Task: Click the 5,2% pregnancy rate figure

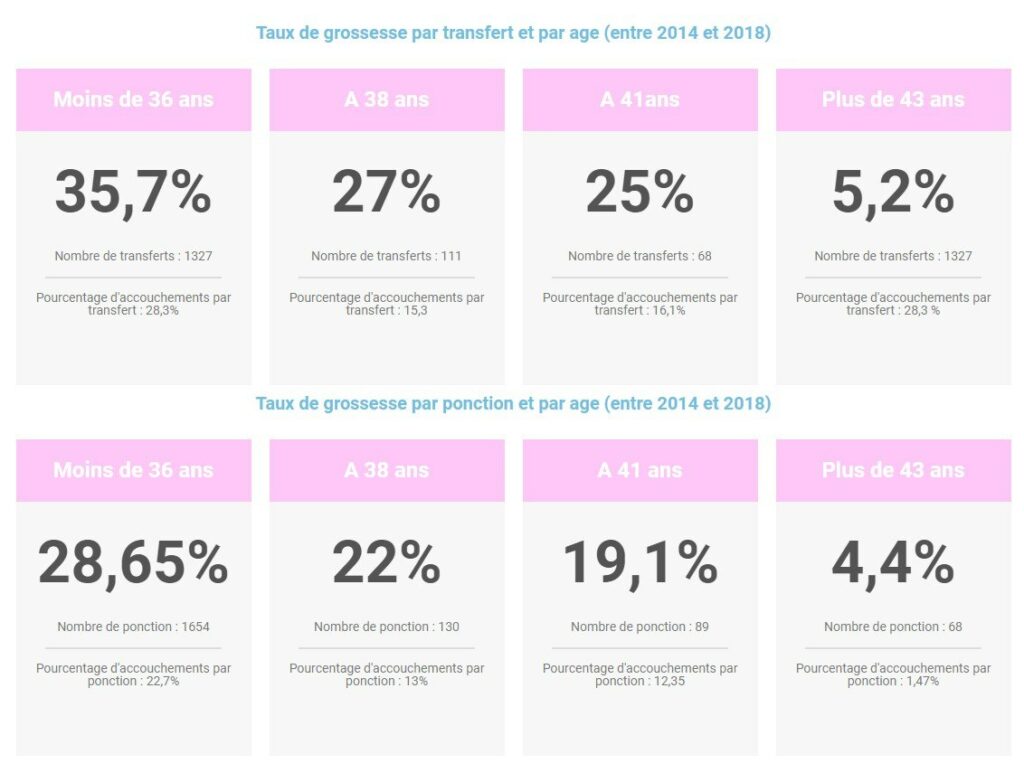Action: point(893,192)
